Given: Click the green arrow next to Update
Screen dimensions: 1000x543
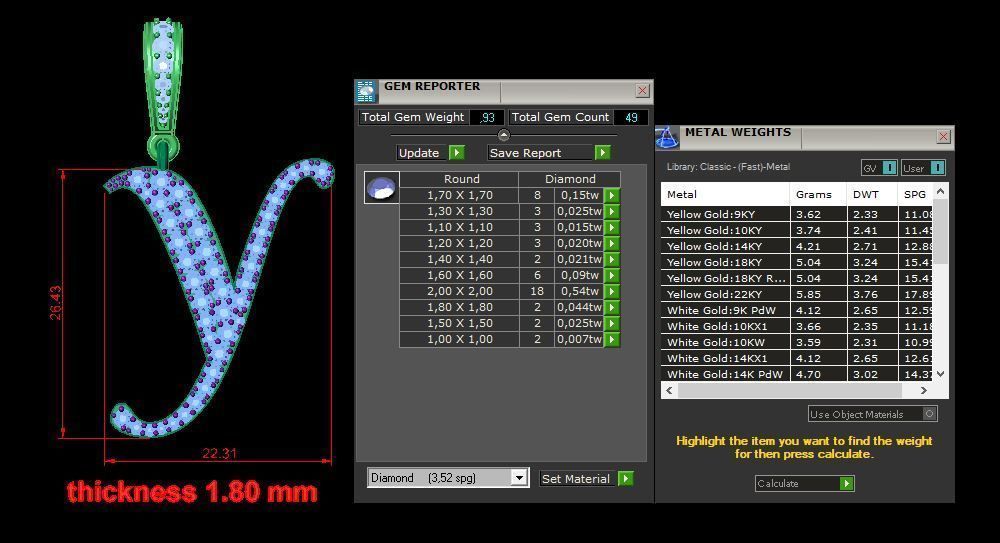Looking at the screenshot, I should [457, 152].
